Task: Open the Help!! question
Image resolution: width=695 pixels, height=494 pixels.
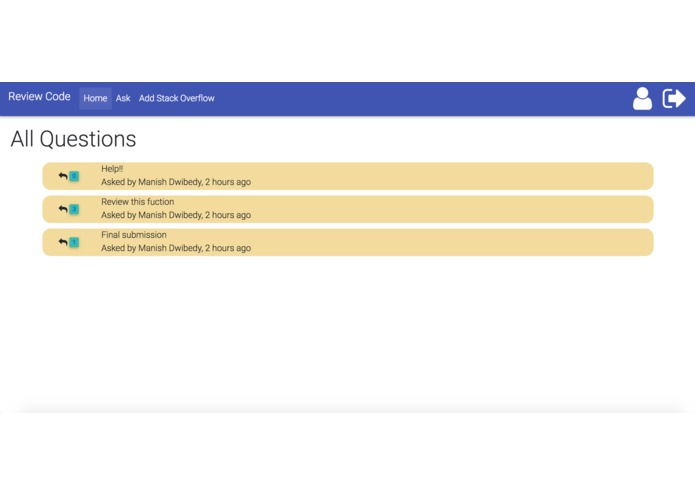Action: pos(112,169)
